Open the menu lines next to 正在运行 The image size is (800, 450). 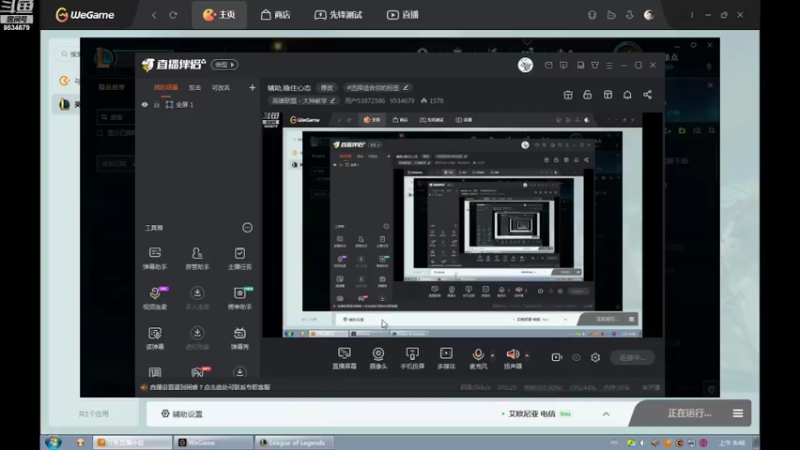pos(738,413)
